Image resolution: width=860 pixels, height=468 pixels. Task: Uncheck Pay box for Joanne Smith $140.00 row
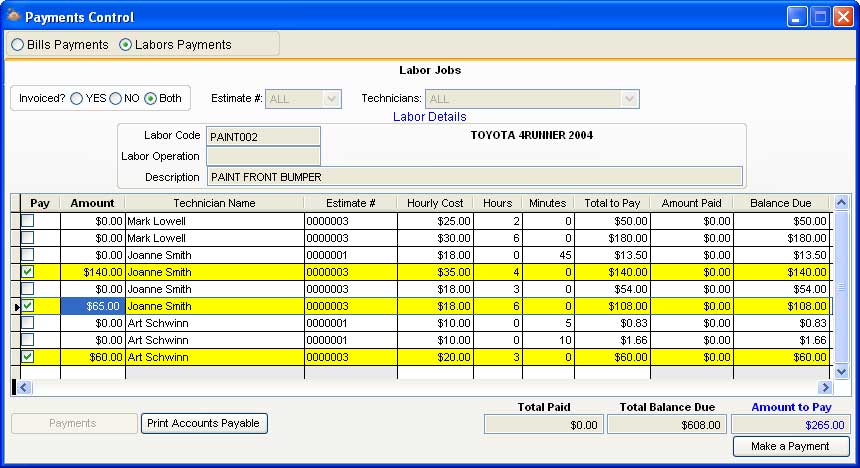[x=27, y=272]
